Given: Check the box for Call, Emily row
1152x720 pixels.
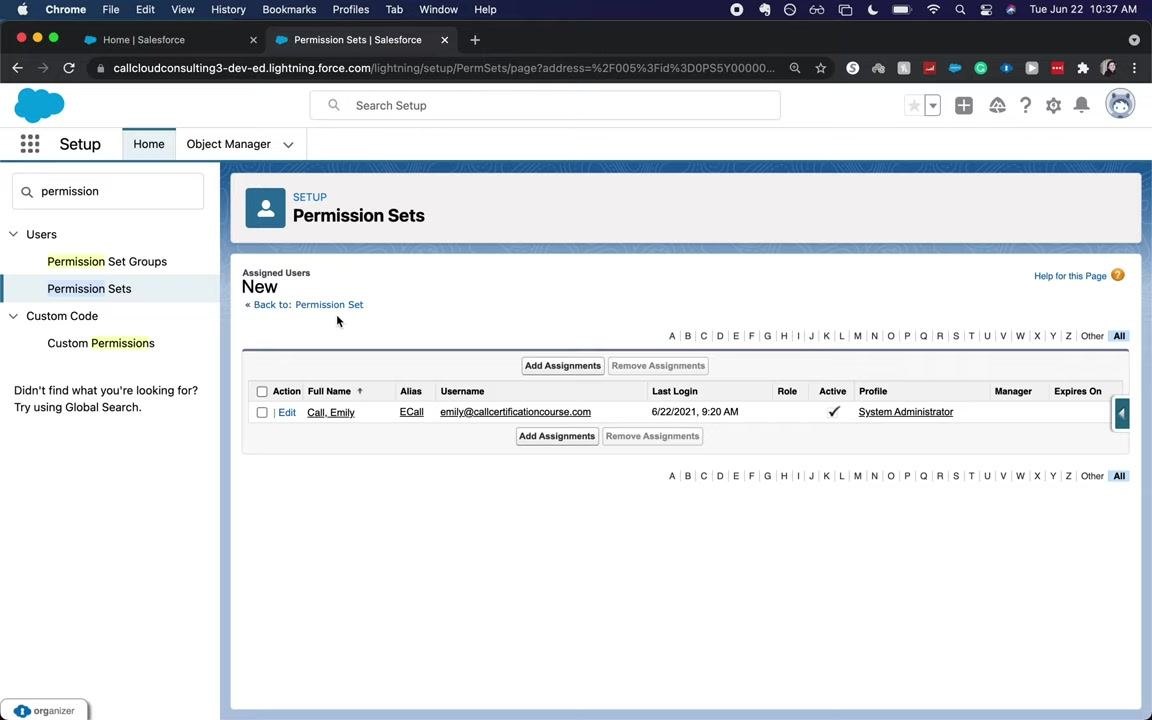Looking at the screenshot, I should (x=262, y=412).
